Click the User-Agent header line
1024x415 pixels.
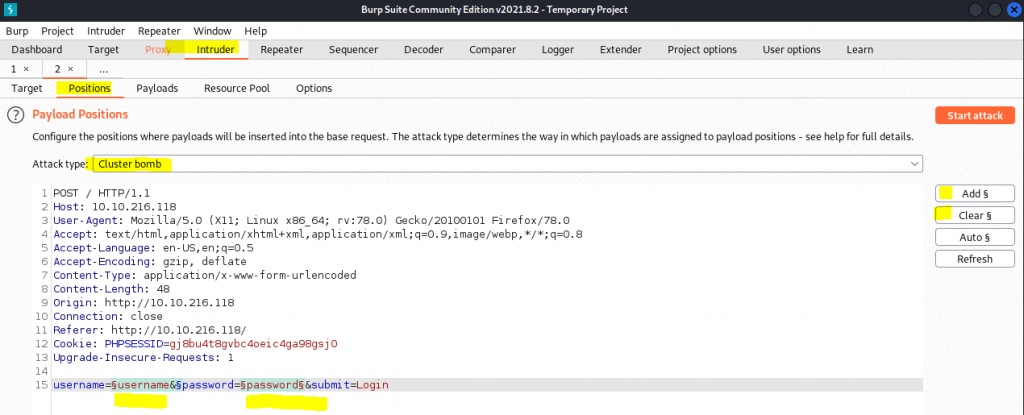coord(312,221)
